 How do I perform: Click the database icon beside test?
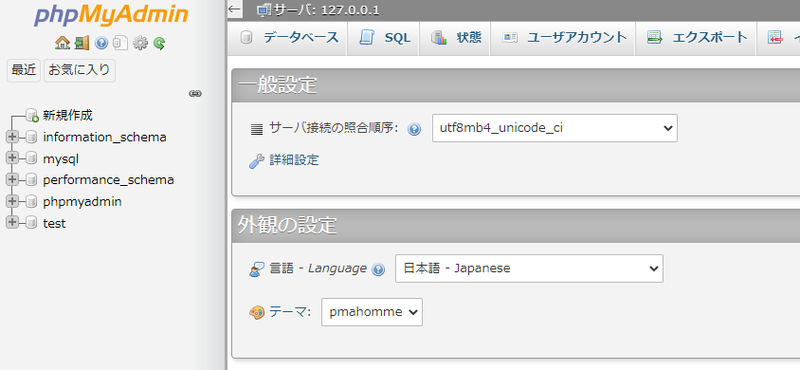31,223
